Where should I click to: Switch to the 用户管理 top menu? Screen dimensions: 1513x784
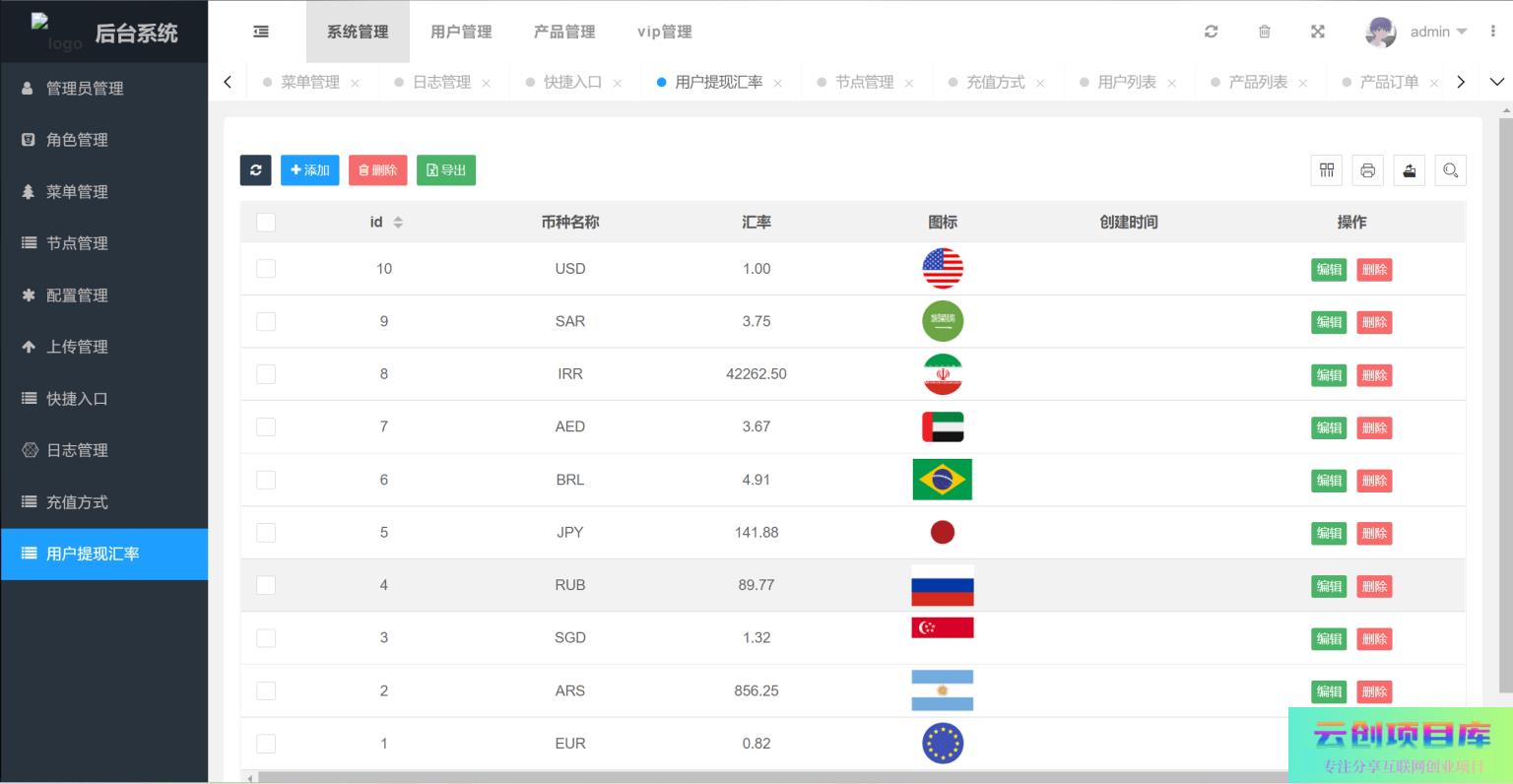(x=461, y=32)
